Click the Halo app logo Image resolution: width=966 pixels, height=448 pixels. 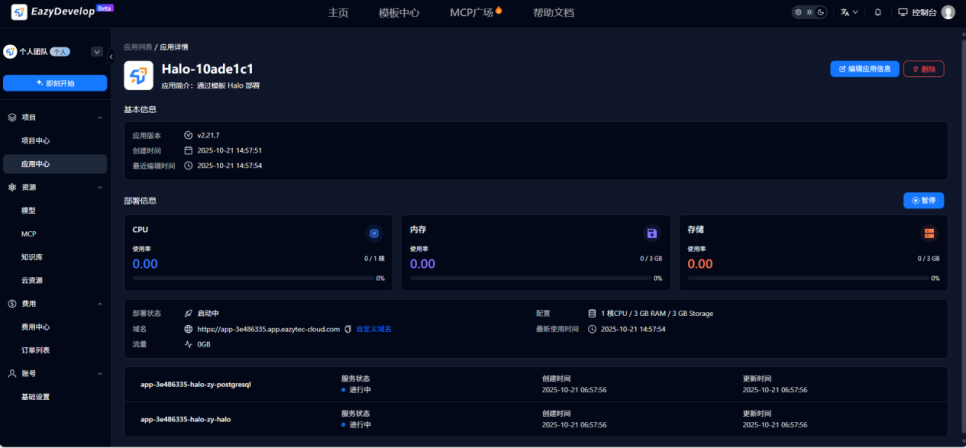138,75
